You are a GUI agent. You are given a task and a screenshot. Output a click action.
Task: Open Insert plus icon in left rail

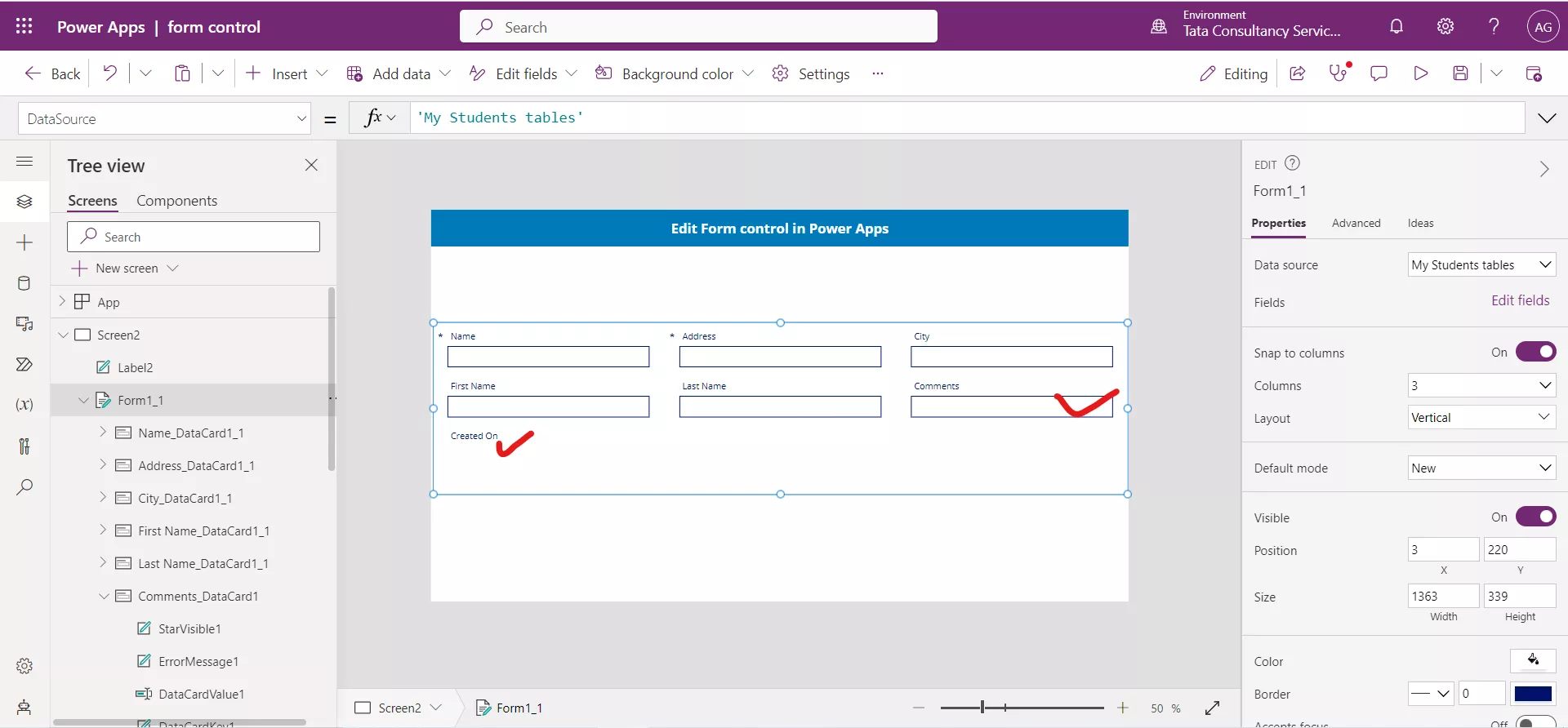(24, 242)
